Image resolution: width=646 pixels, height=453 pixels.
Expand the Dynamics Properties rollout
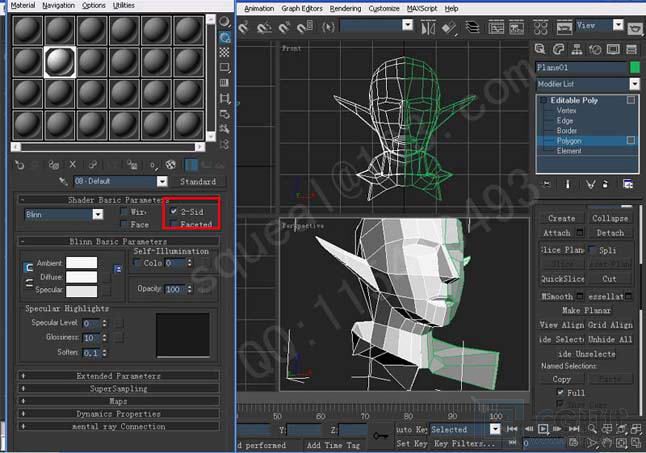click(x=119, y=414)
